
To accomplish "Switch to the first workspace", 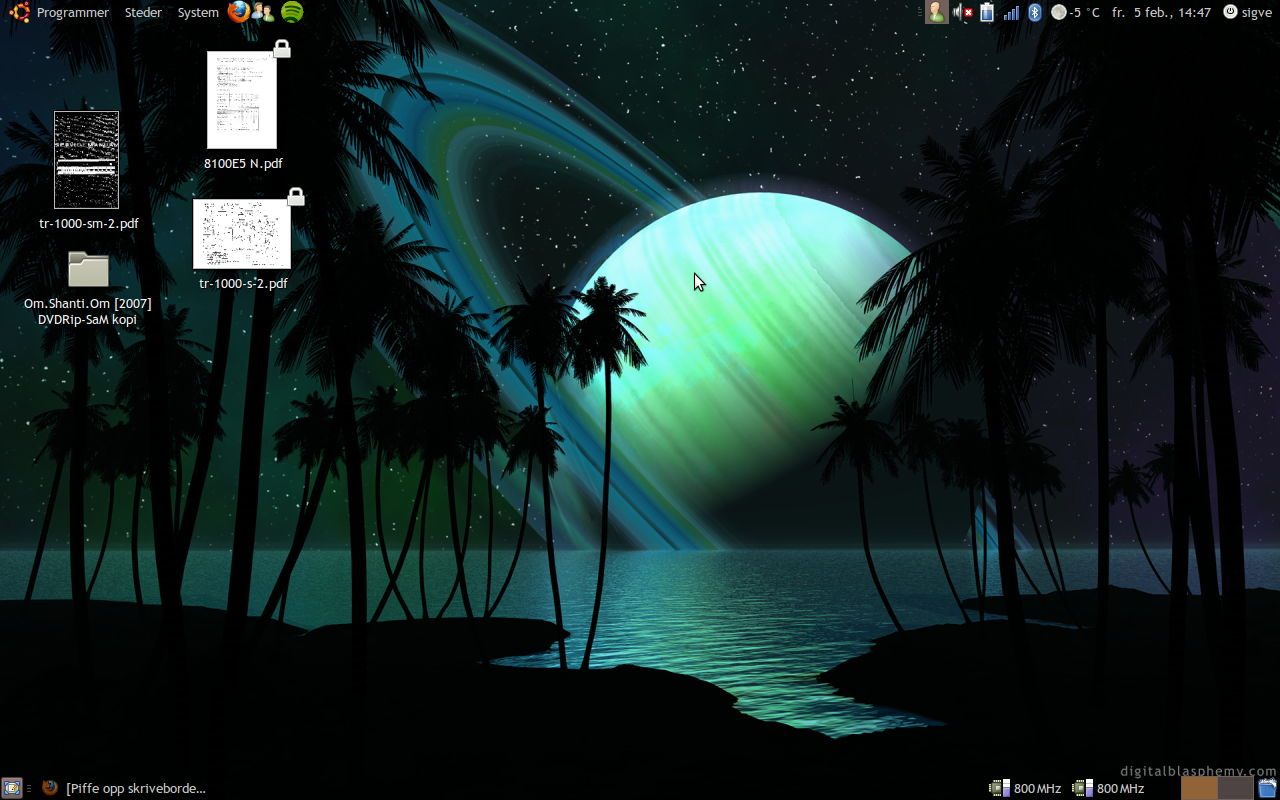I will (x=1199, y=788).
